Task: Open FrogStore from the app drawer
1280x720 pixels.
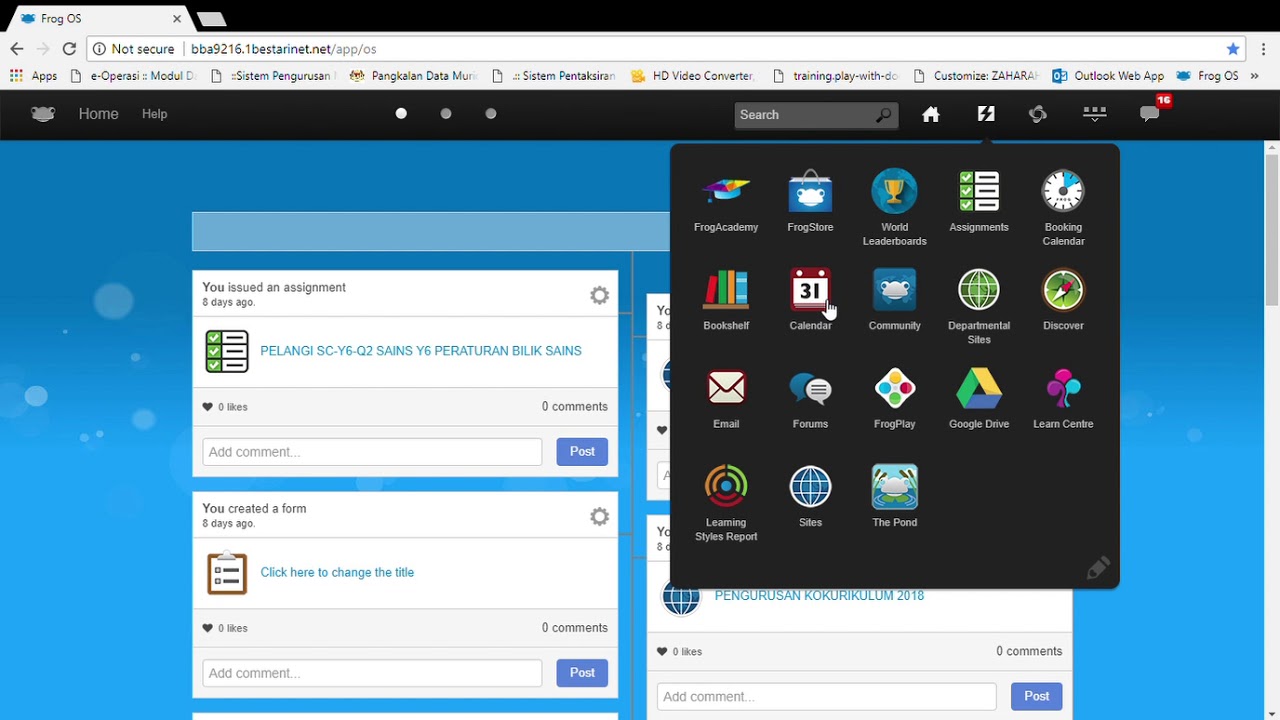Action: click(x=810, y=202)
